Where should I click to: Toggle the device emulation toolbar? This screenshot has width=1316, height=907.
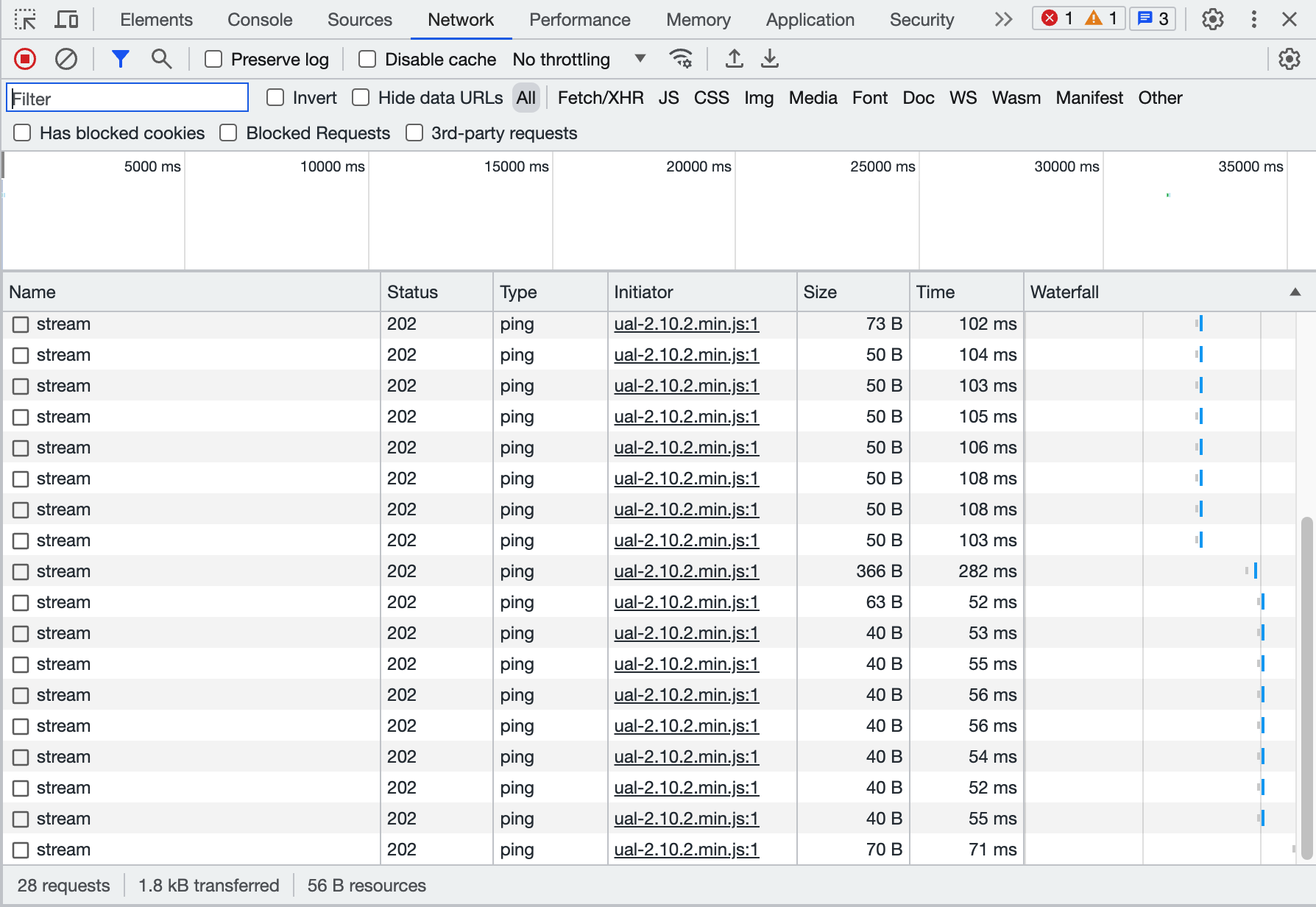point(66,19)
